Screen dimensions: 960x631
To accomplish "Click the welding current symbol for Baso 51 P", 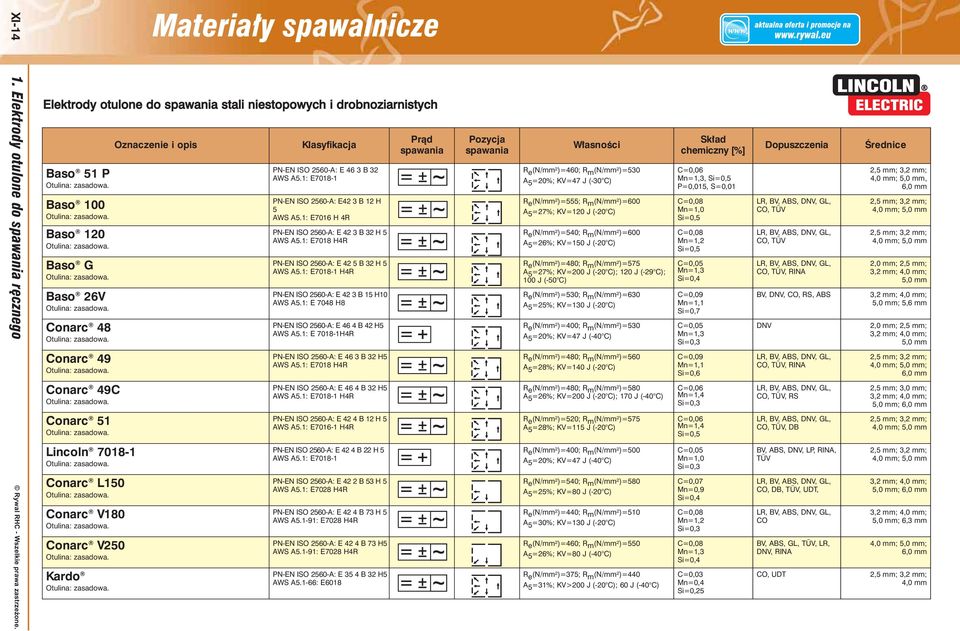I will pos(422,177).
